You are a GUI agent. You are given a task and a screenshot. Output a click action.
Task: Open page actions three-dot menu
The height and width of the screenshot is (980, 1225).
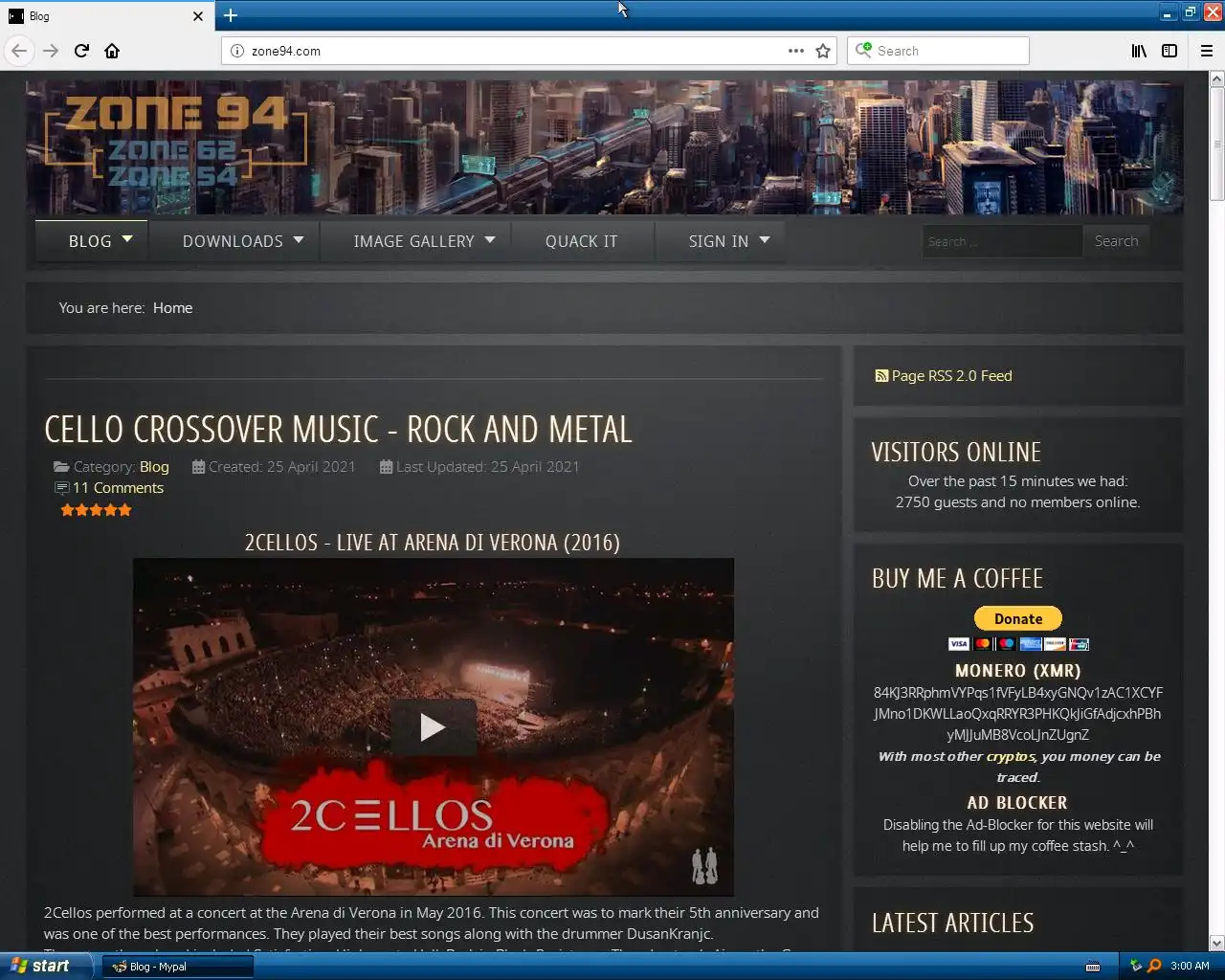(x=796, y=51)
